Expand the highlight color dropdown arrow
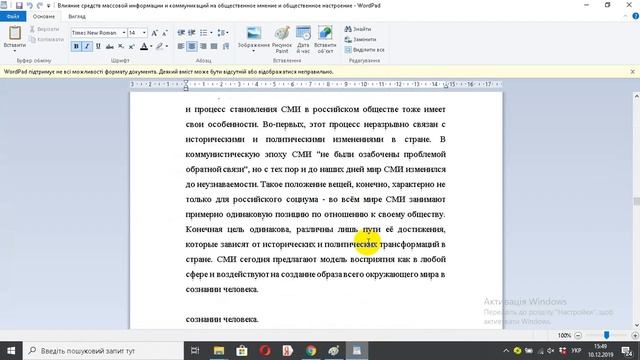The image size is (640, 360). pyautogui.click(x=167, y=47)
